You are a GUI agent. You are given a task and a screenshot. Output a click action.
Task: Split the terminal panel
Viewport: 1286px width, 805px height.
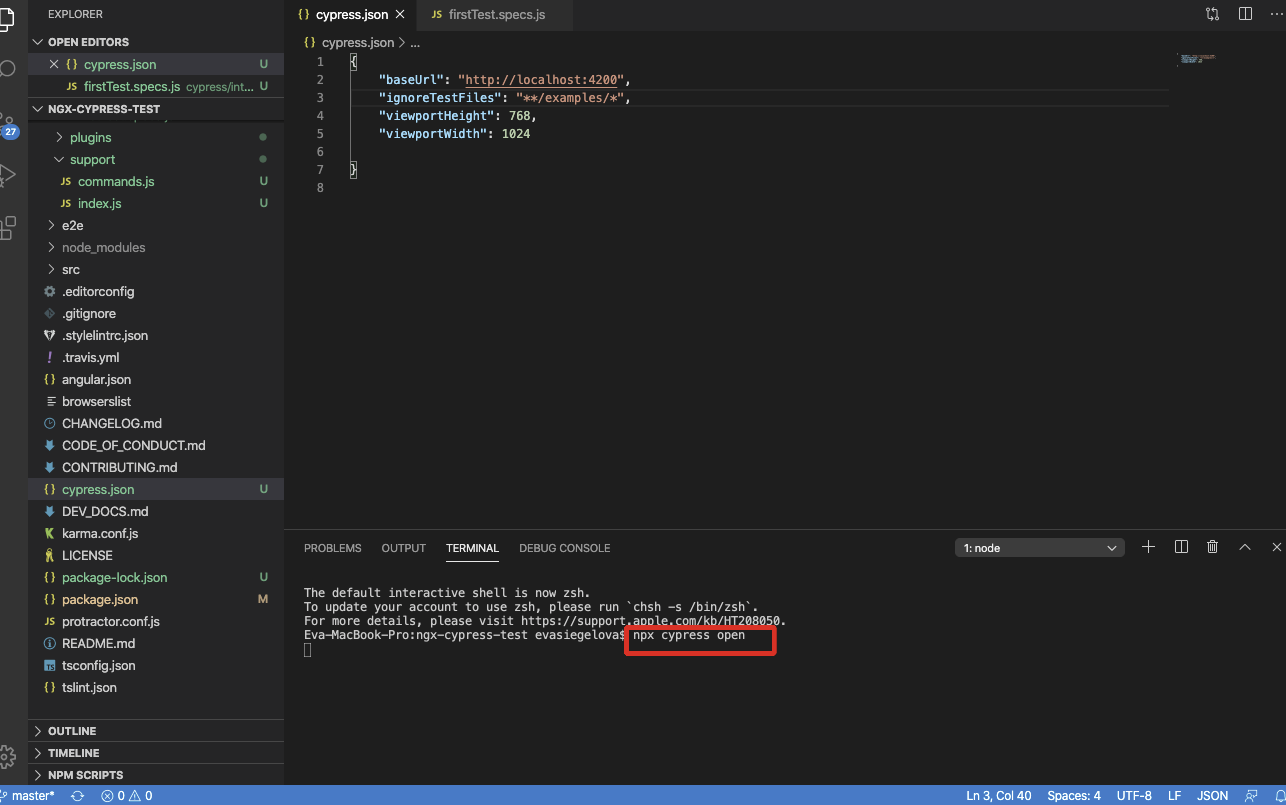[x=1181, y=547]
